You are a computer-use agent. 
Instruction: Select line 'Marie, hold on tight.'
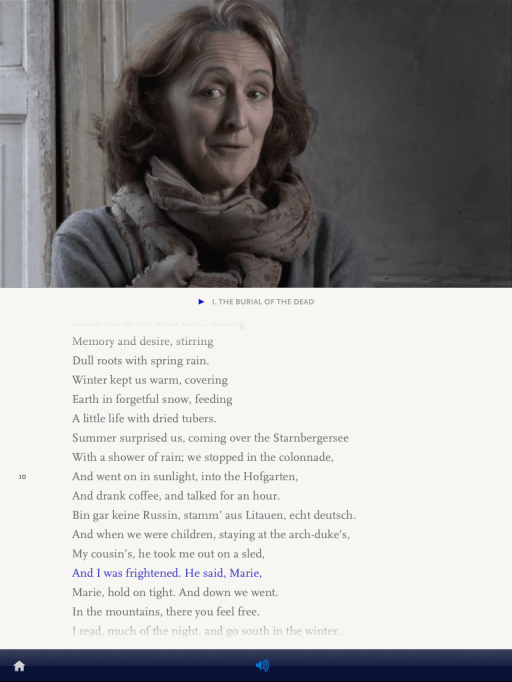(175, 592)
